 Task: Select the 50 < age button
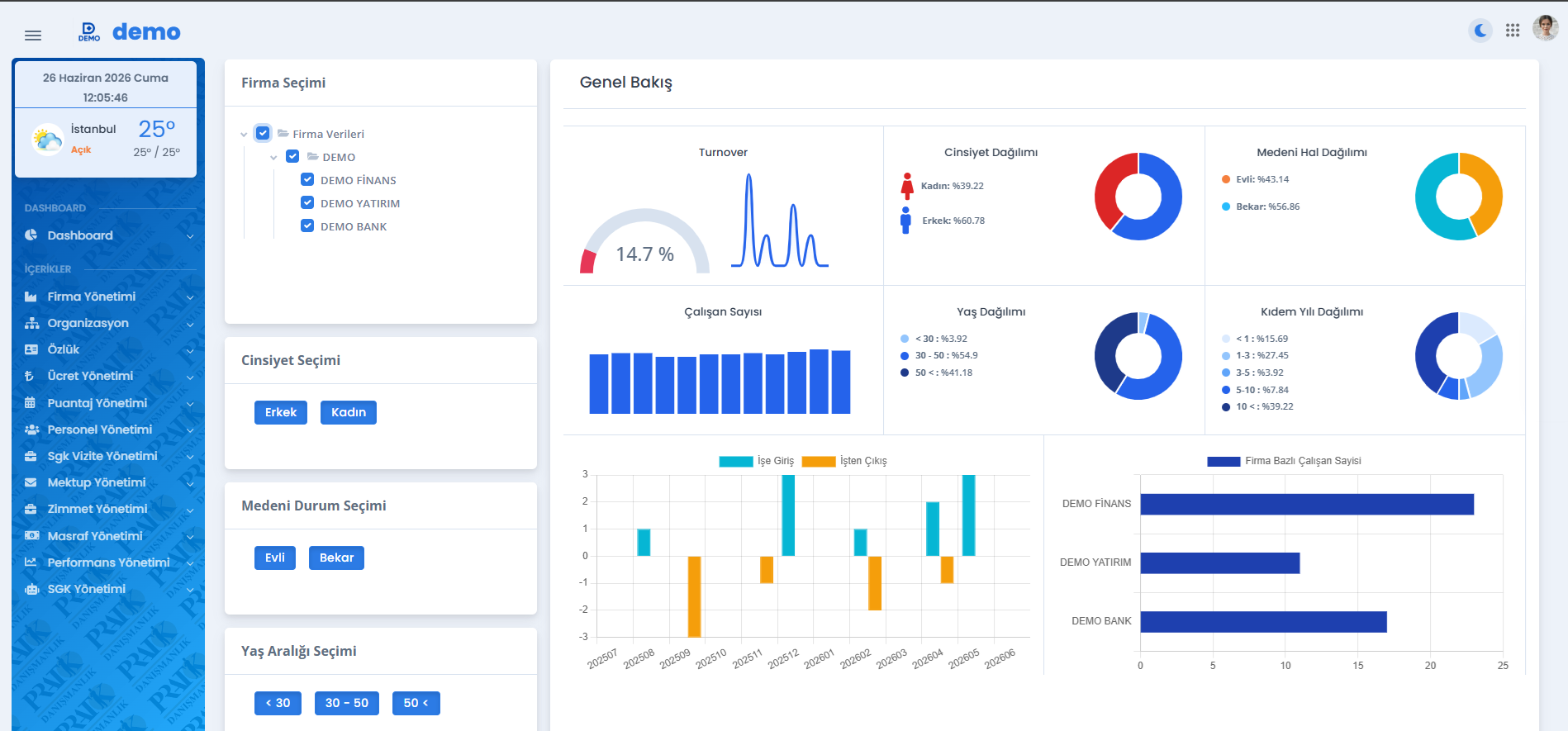[x=416, y=703]
